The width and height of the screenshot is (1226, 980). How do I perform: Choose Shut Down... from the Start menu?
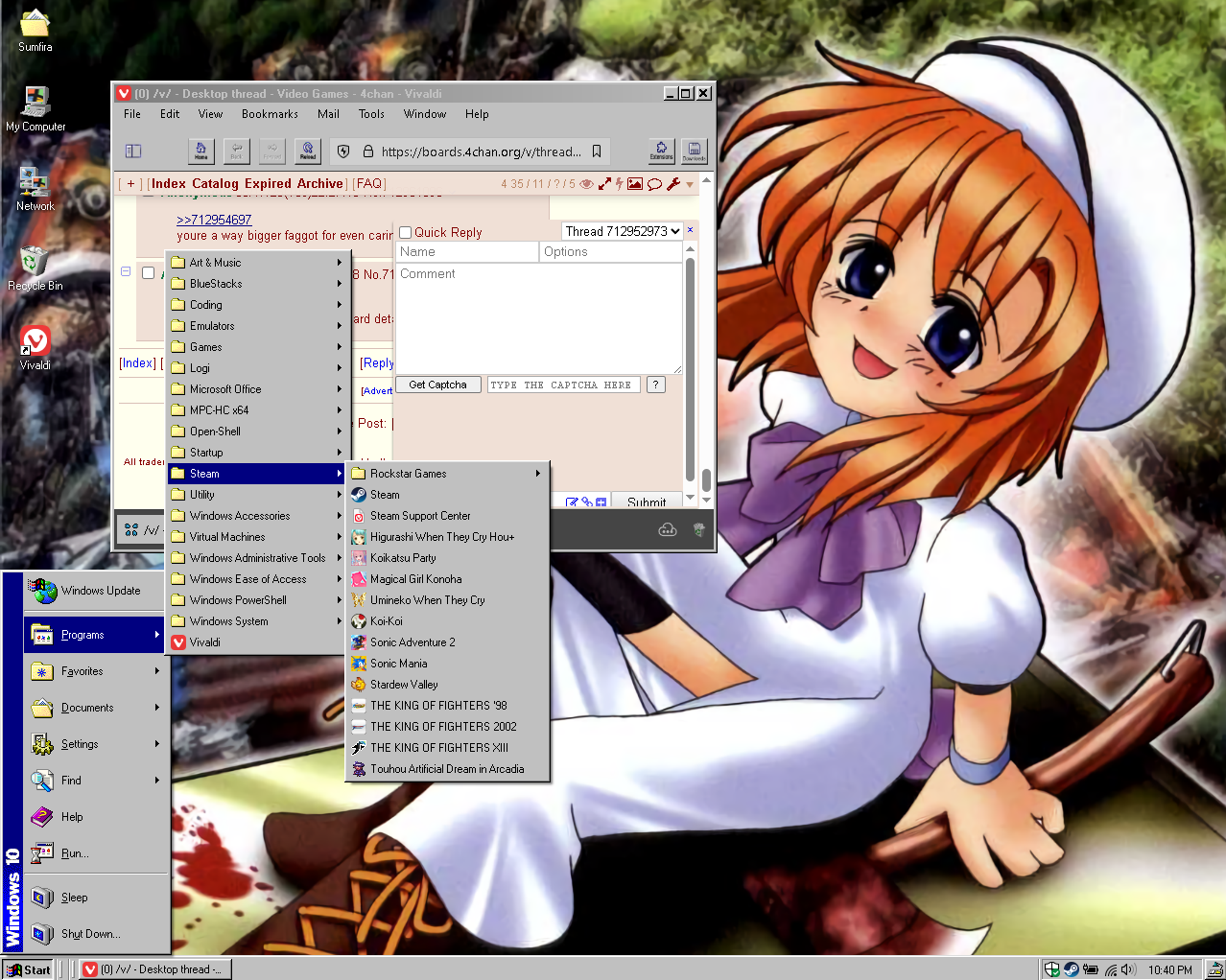pos(95,934)
